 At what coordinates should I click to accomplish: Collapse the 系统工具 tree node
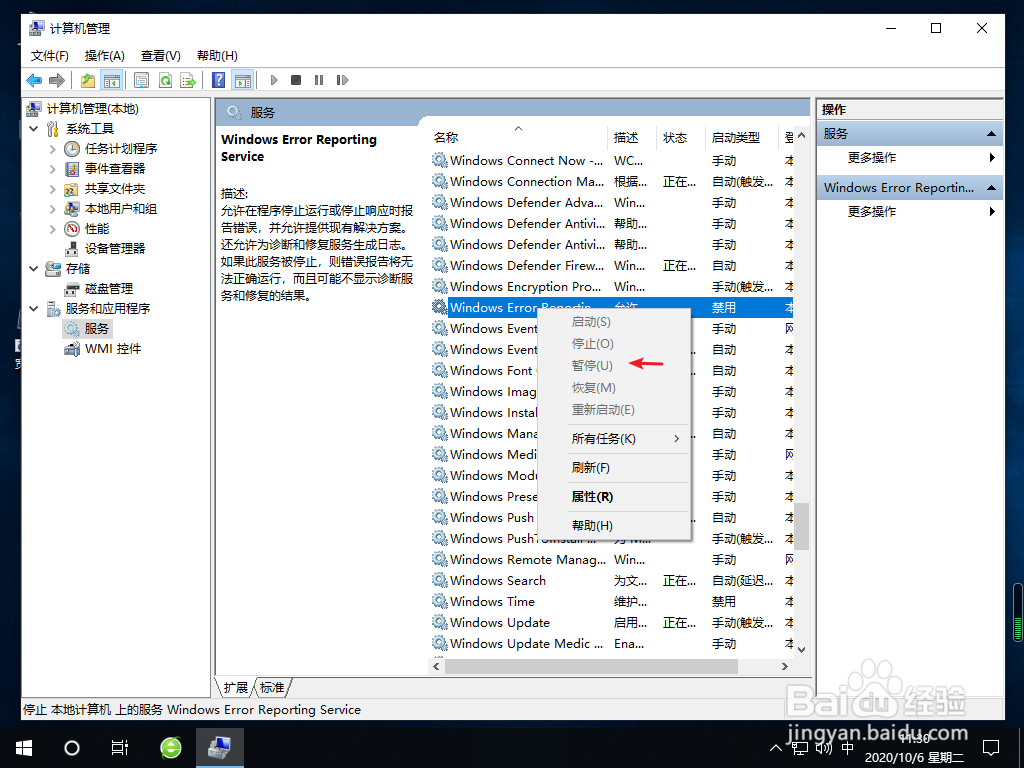click(x=34, y=129)
